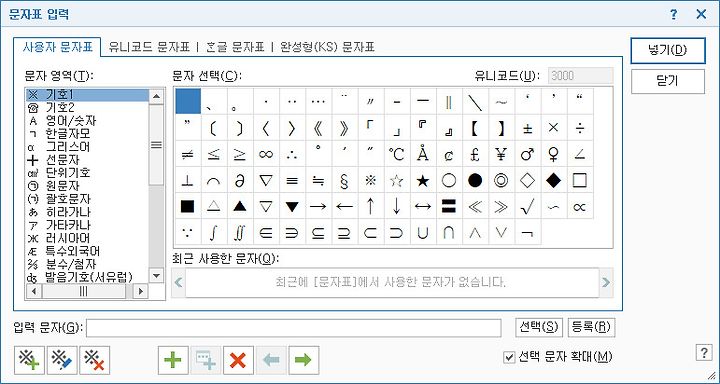Switch to 한글 문자표 tab
Screen dimensions: 720x384
[235, 47]
